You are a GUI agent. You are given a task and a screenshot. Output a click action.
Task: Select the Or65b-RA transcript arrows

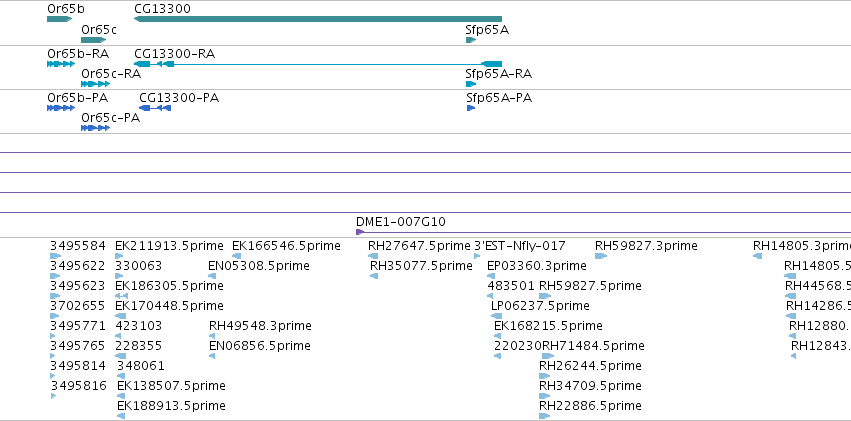[x=61, y=64]
